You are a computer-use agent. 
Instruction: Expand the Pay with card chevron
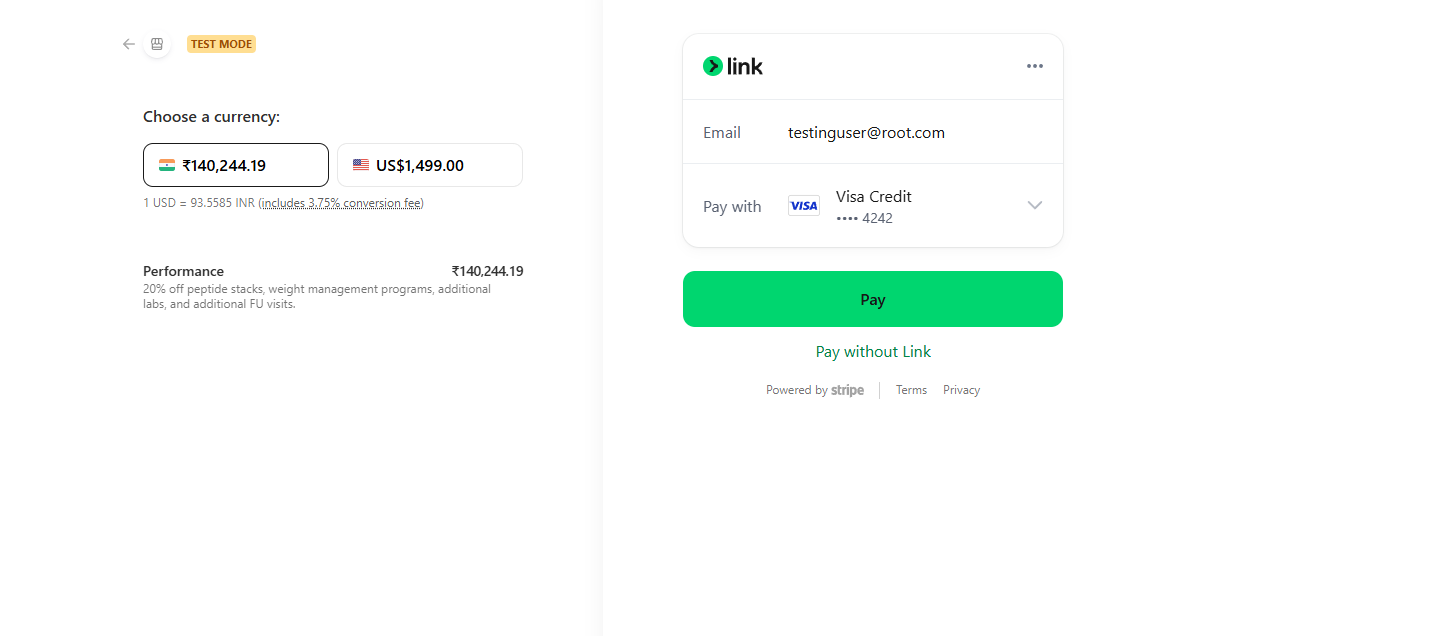point(1034,205)
